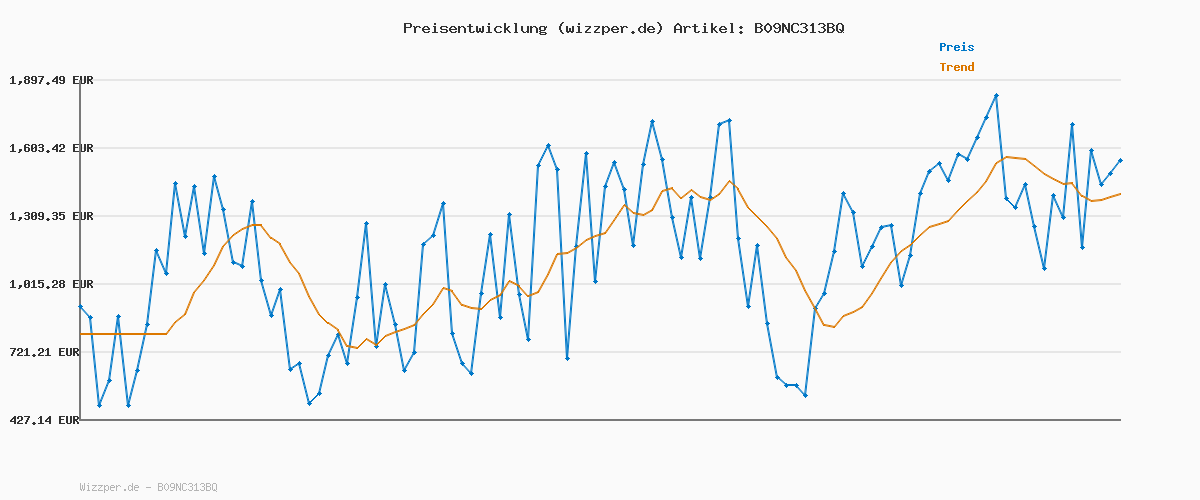Select the last data point of the Preis line
The height and width of the screenshot is (500, 1200).
pos(1120,160)
